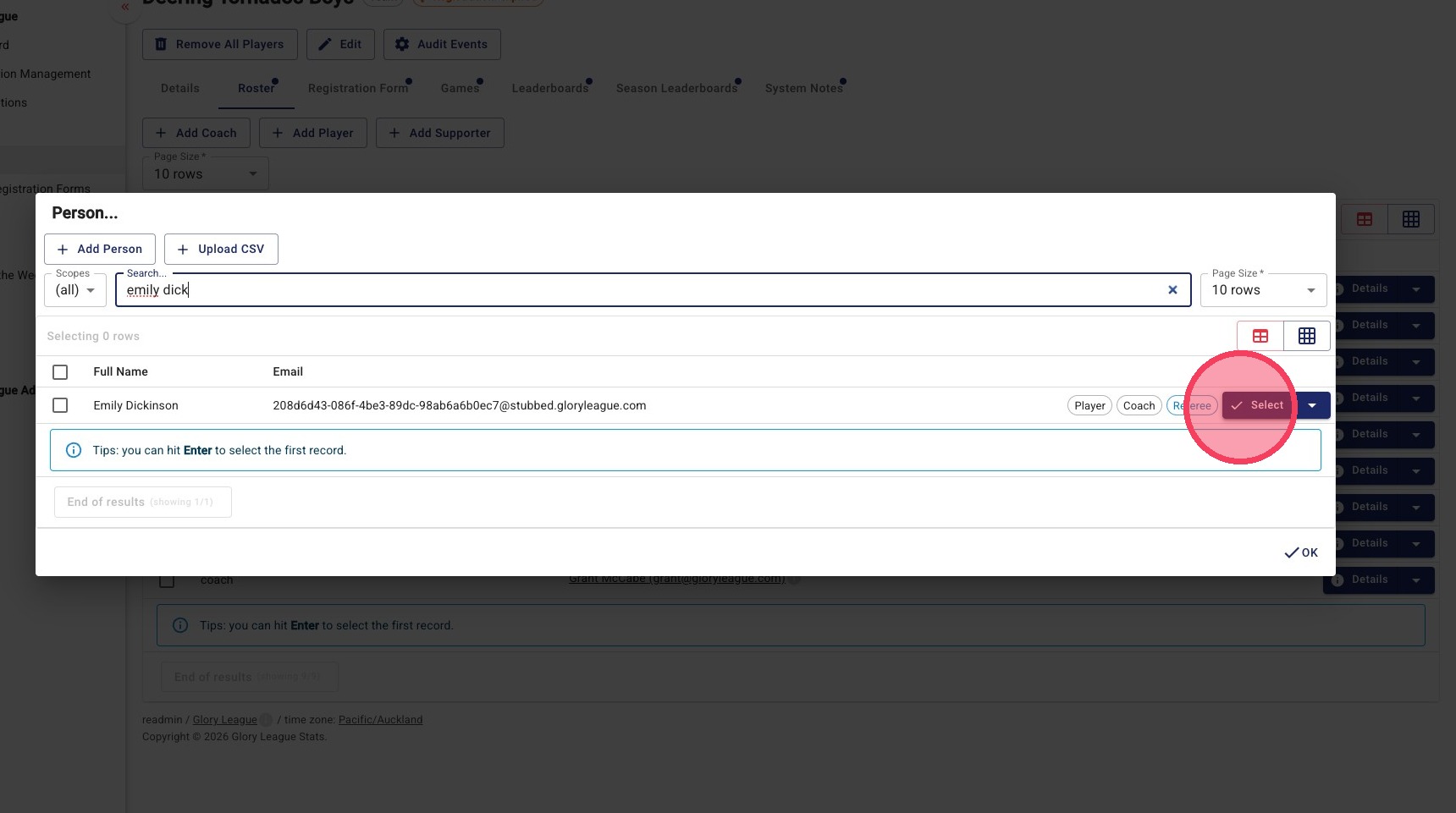Select Emily Dickinson with the Select button
This screenshot has height=813, width=1456.
tap(1257, 405)
